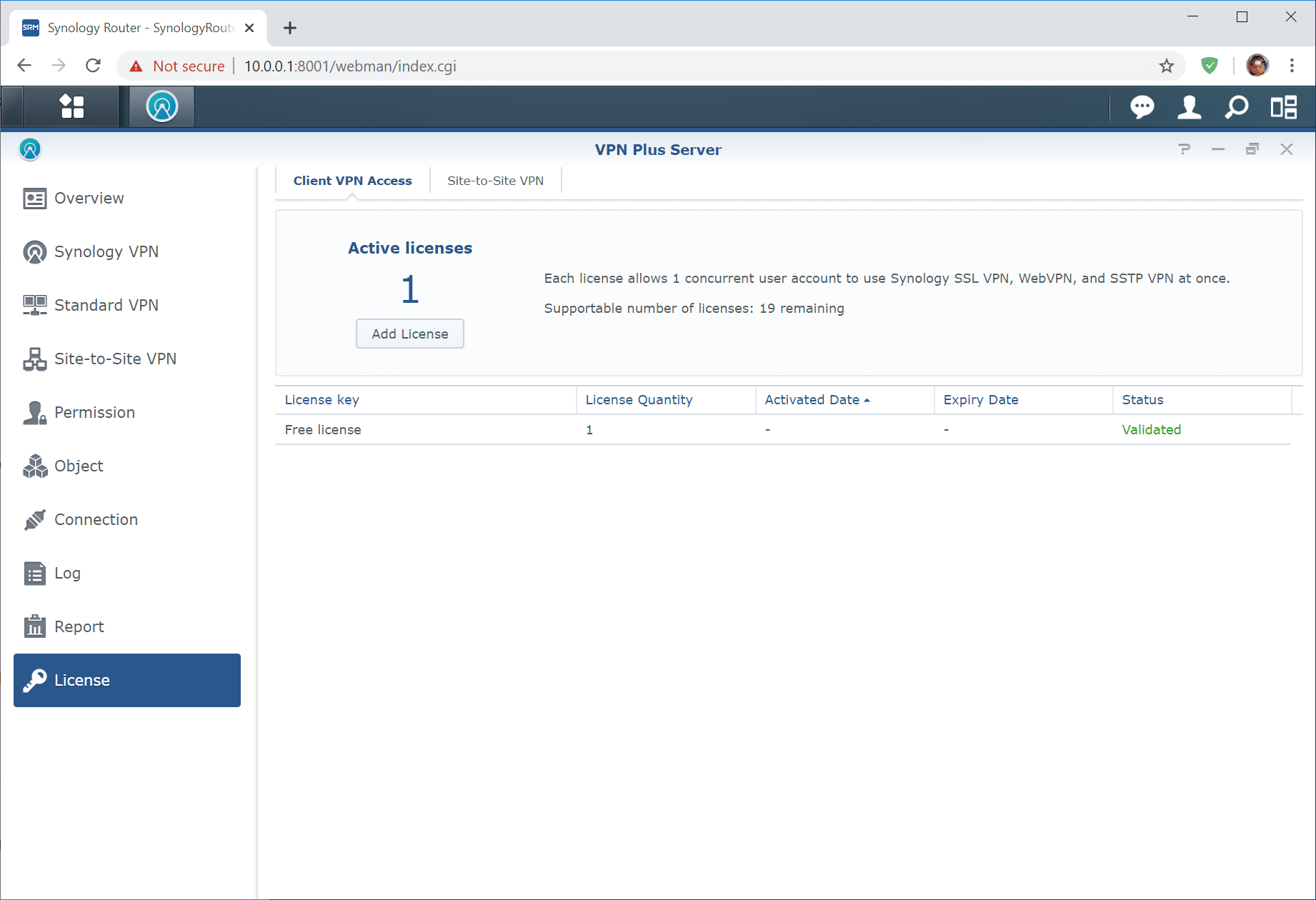Switch to Client VPN Access tab
Viewport: 1316px width, 900px height.
tap(352, 181)
